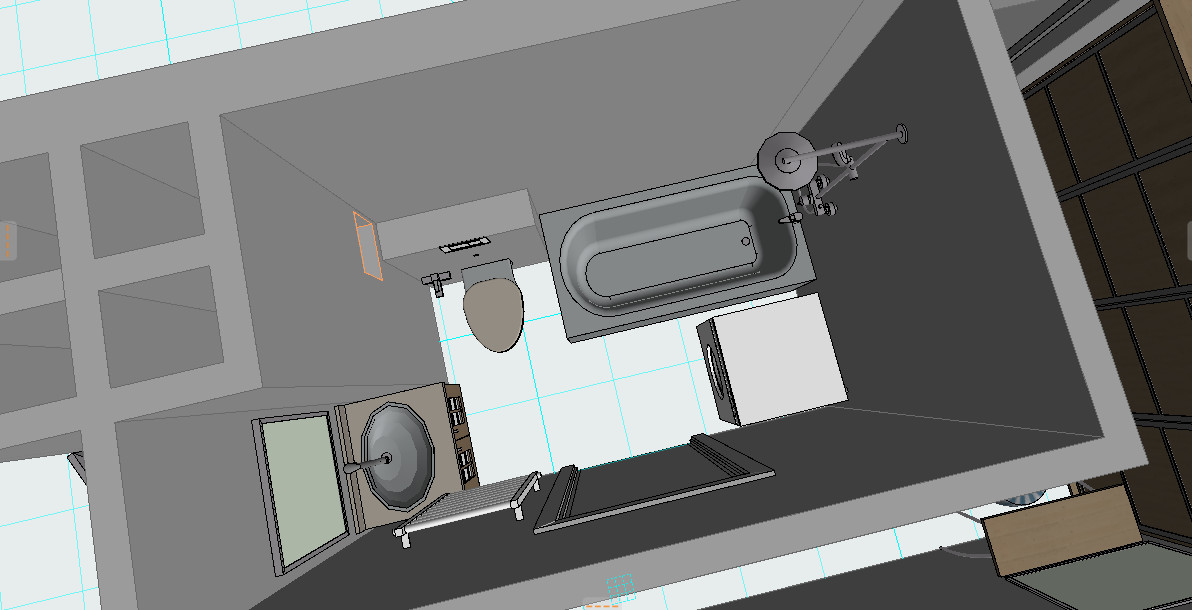The width and height of the screenshot is (1192, 610).
Task: Select the bathtub drain hole
Action: point(745,239)
